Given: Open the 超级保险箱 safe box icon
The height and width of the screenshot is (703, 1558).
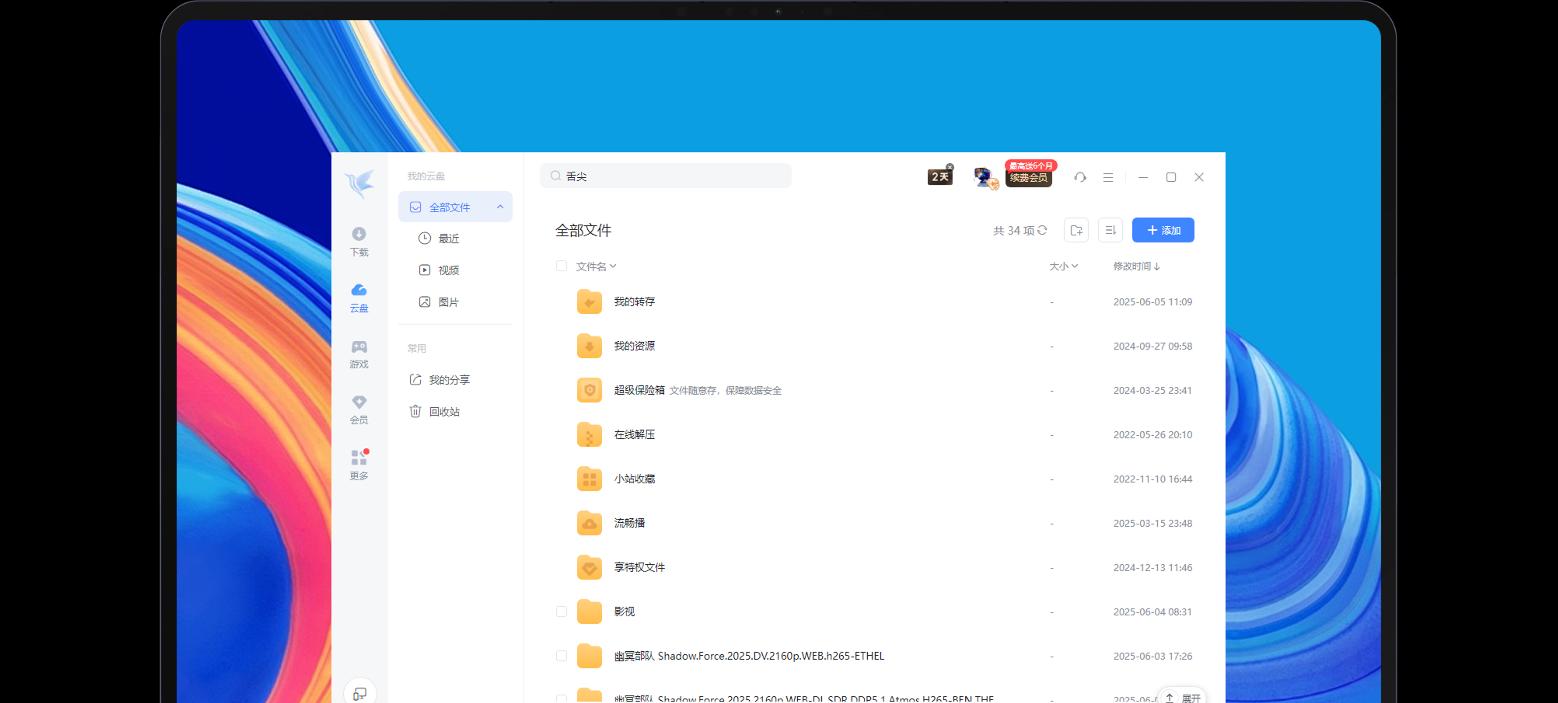Looking at the screenshot, I should click(589, 390).
